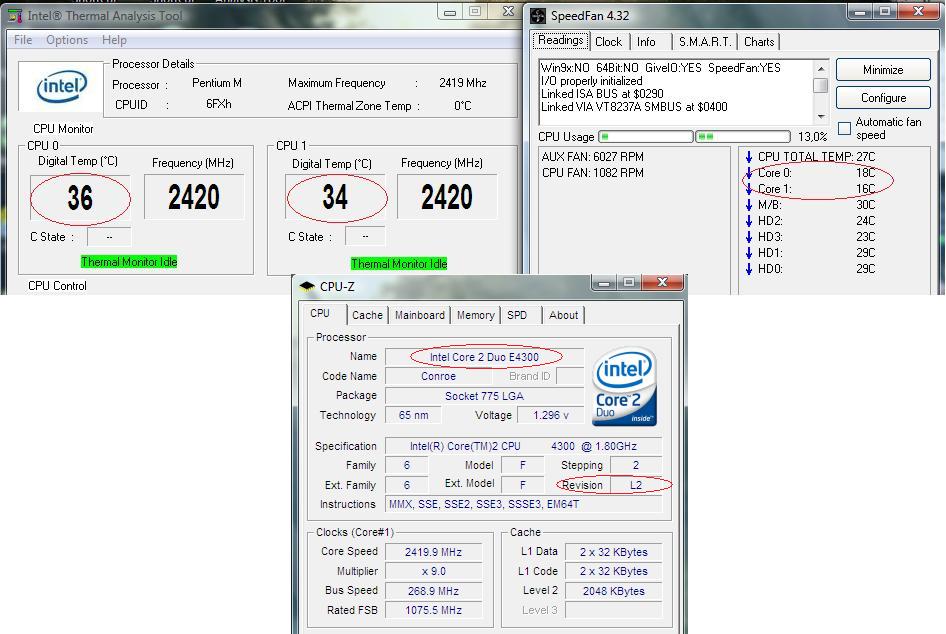Image resolution: width=946 pixels, height=634 pixels.
Task: Click the CPU-Z title bar chip icon
Action: coord(307,287)
